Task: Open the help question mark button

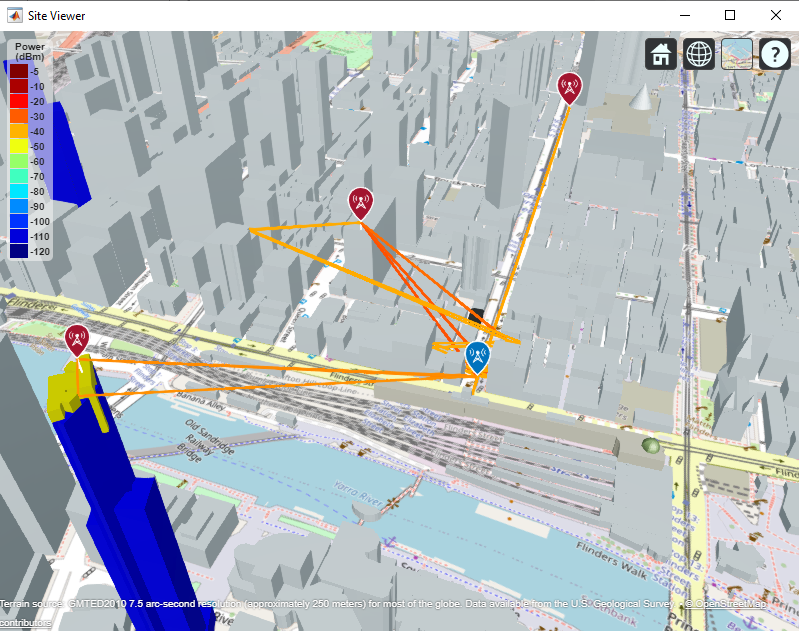Action: pyautogui.click(x=775, y=54)
